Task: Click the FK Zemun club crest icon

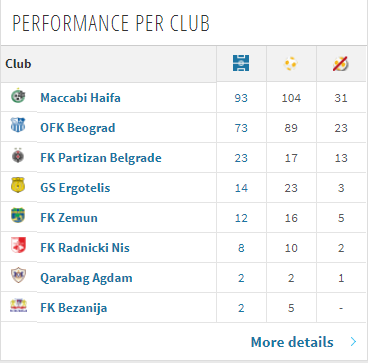Action: 18,215
